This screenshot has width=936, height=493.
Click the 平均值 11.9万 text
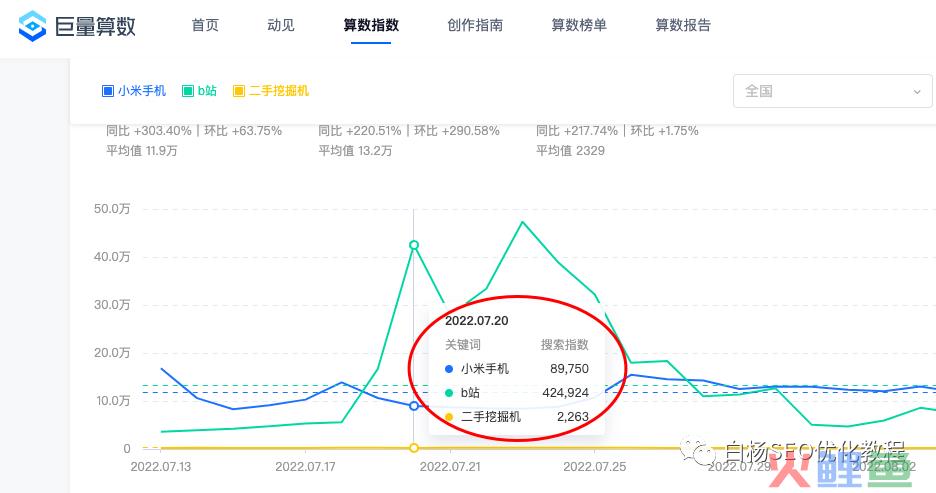142,150
